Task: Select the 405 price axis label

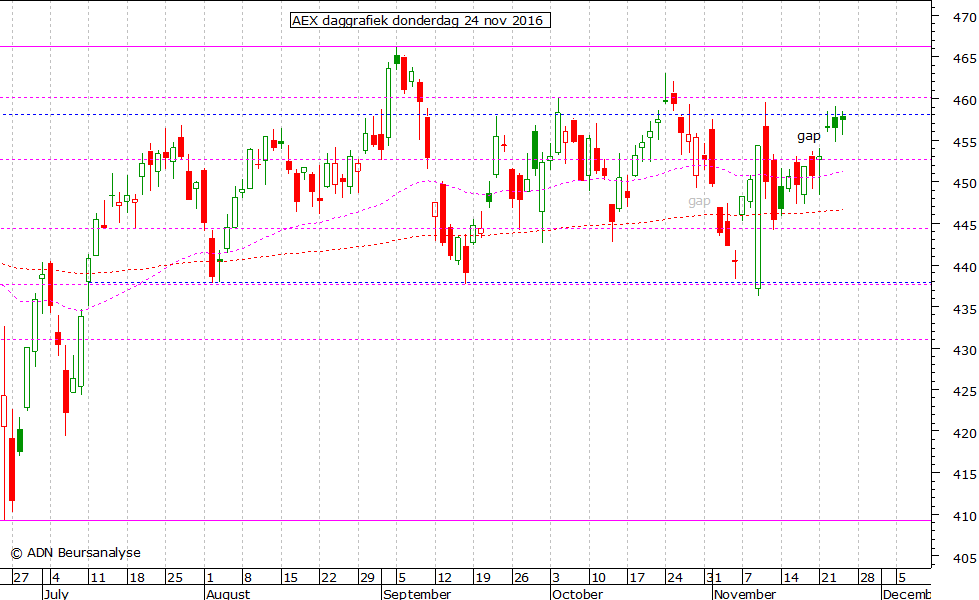Action: (965, 558)
